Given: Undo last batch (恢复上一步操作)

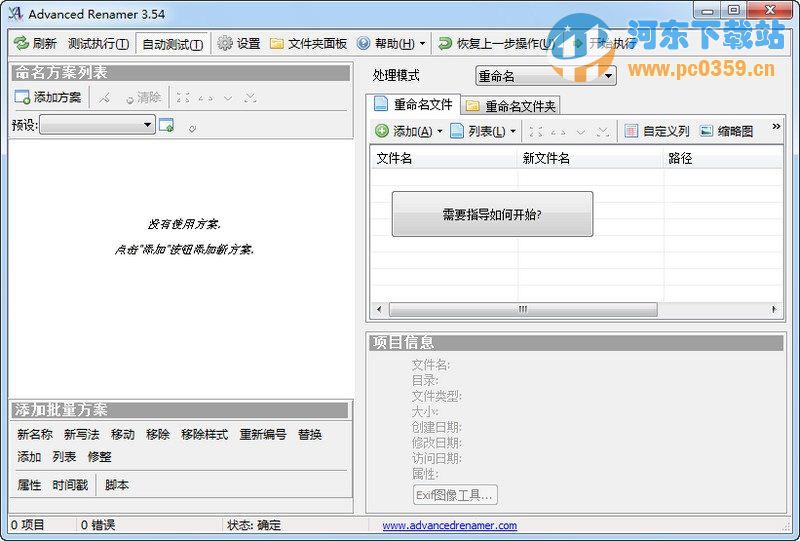Looking at the screenshot, I should tap(496, 43).
